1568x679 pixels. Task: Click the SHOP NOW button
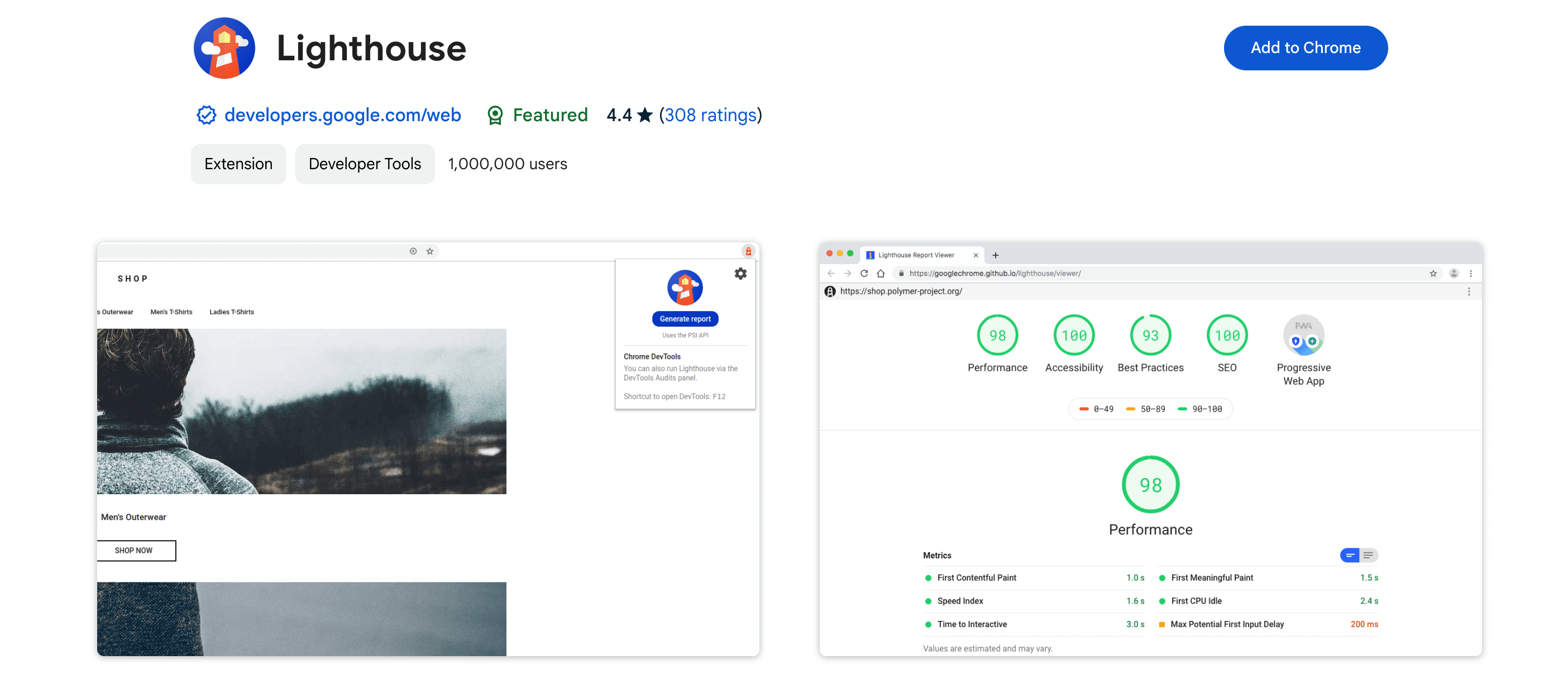pos(136,550)
